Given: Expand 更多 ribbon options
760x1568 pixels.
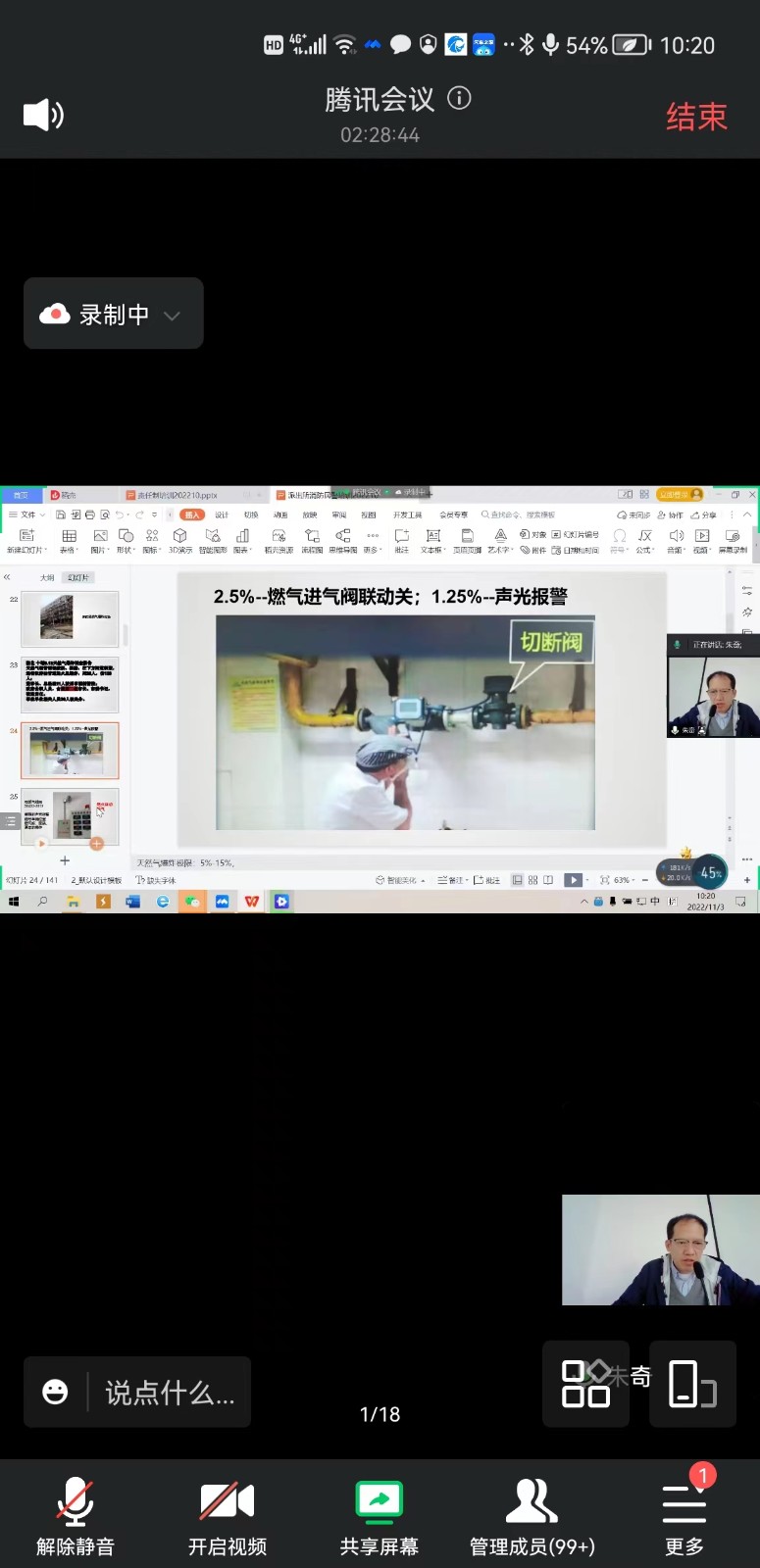Looking at the screenshot, I should tap(372, 541).
